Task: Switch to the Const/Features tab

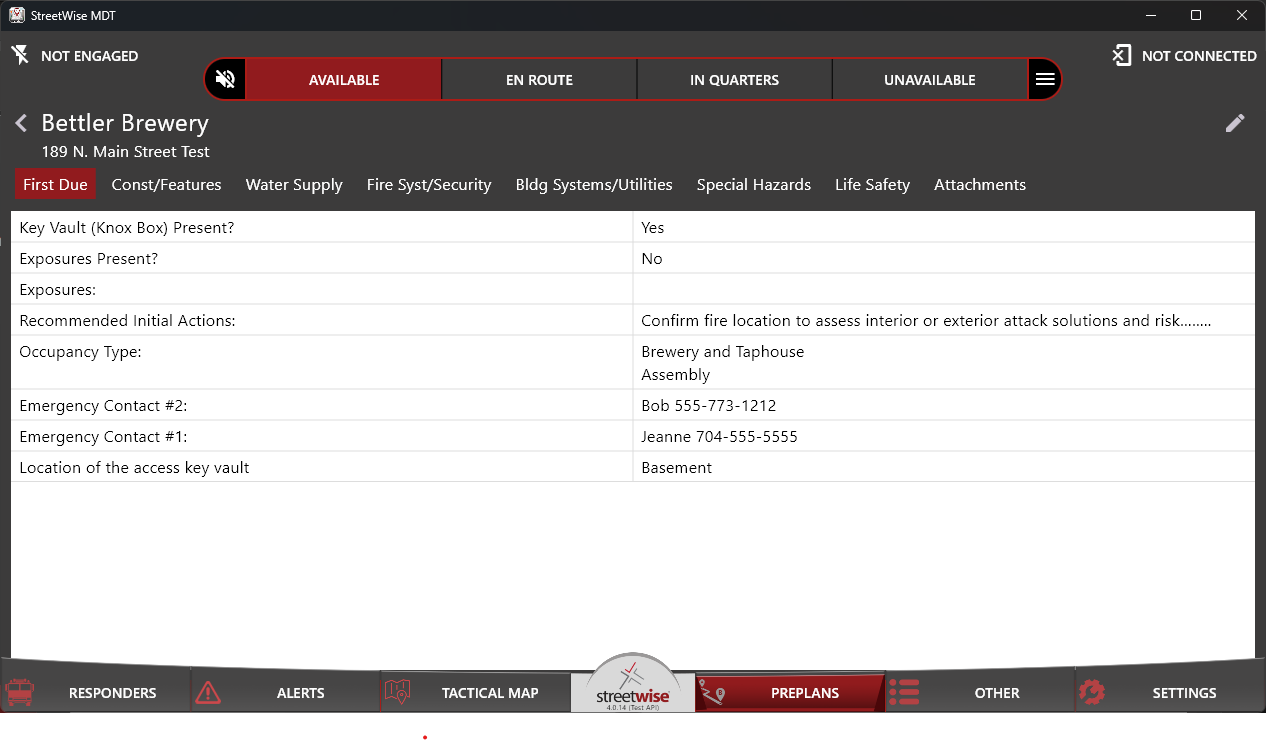Action: (x=166, y=184)
